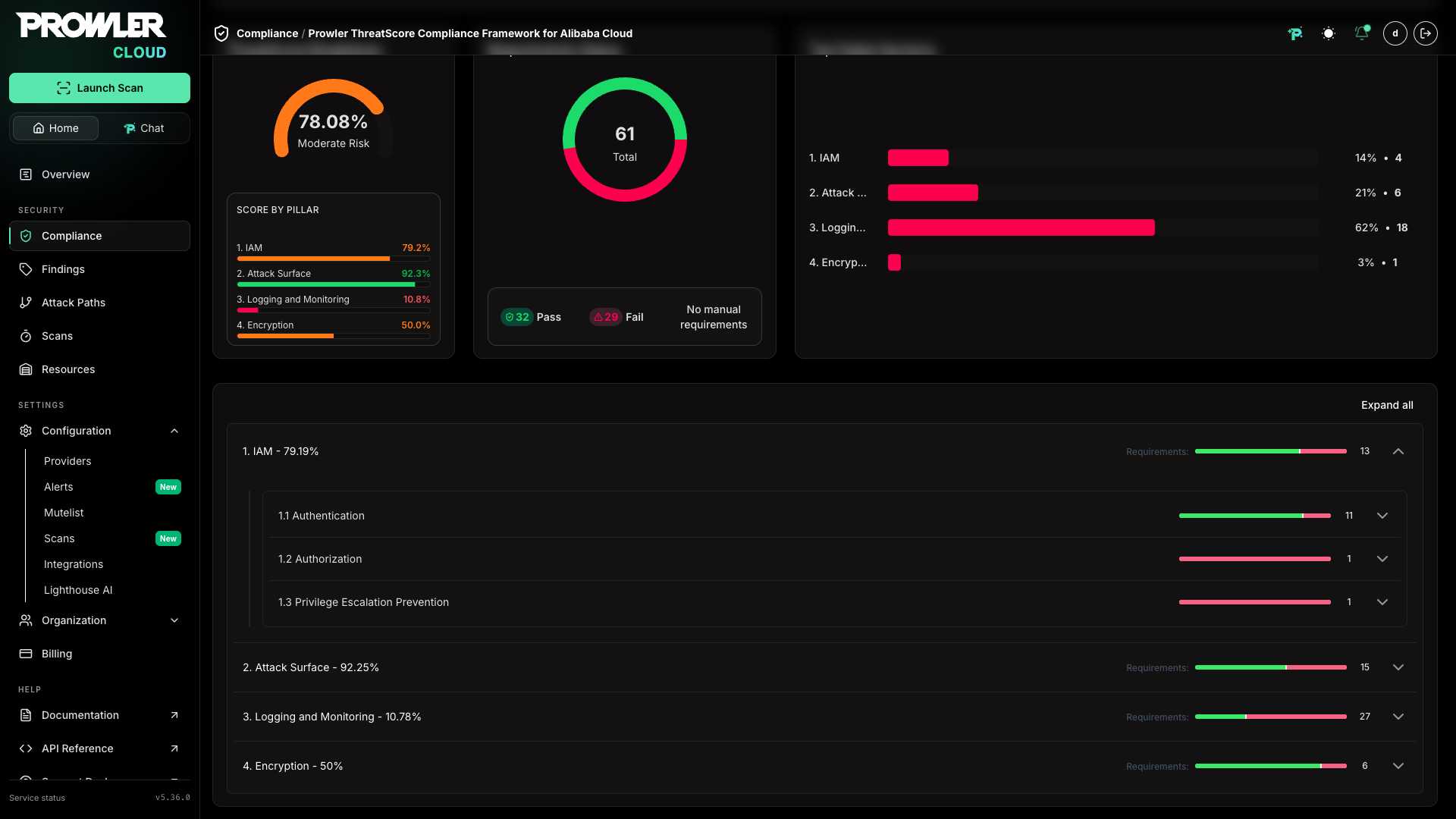The width and height of the screenshot is (1456, 819).
Task: Click Billing card icon
Action: pyautogui.click(x=26, y=654)
